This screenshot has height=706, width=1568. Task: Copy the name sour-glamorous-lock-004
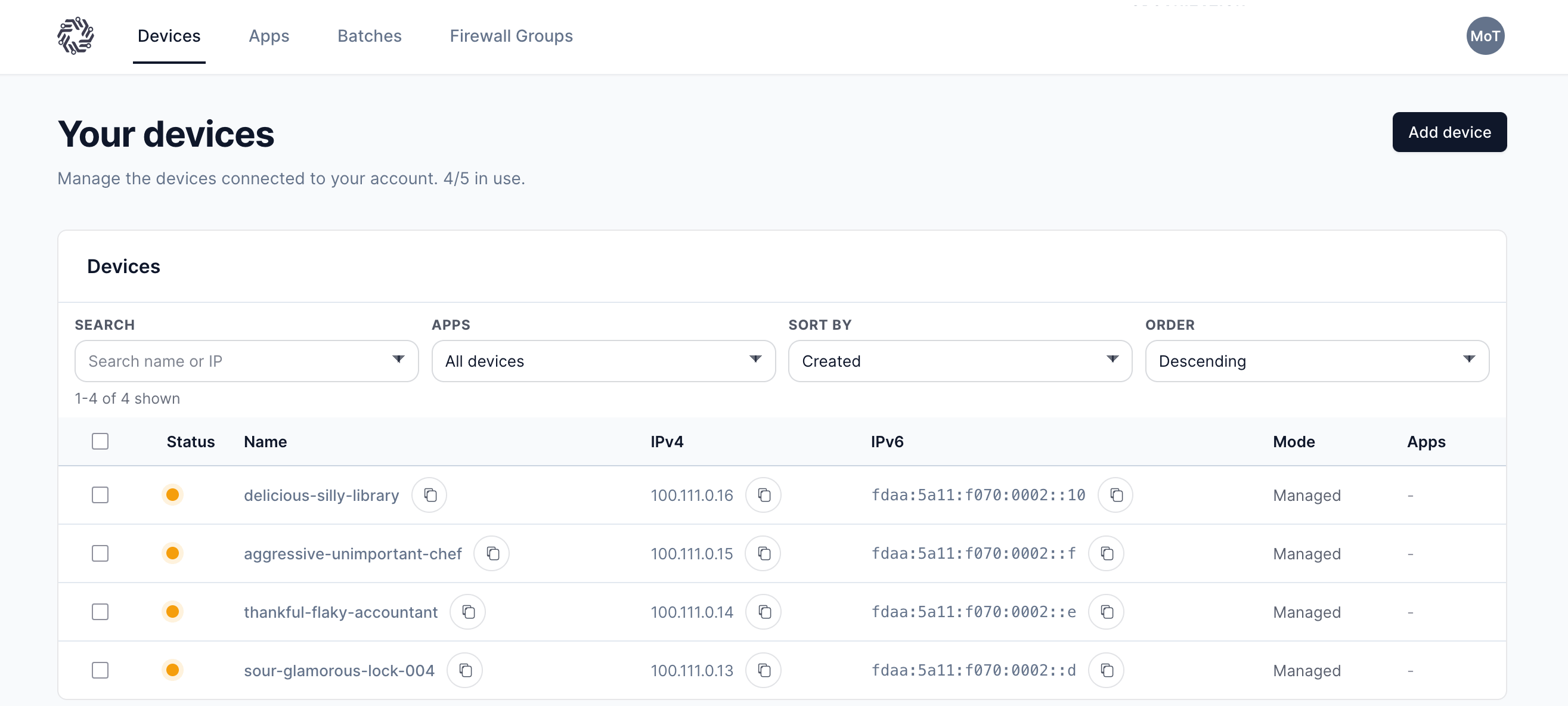(x=465, y=670)
